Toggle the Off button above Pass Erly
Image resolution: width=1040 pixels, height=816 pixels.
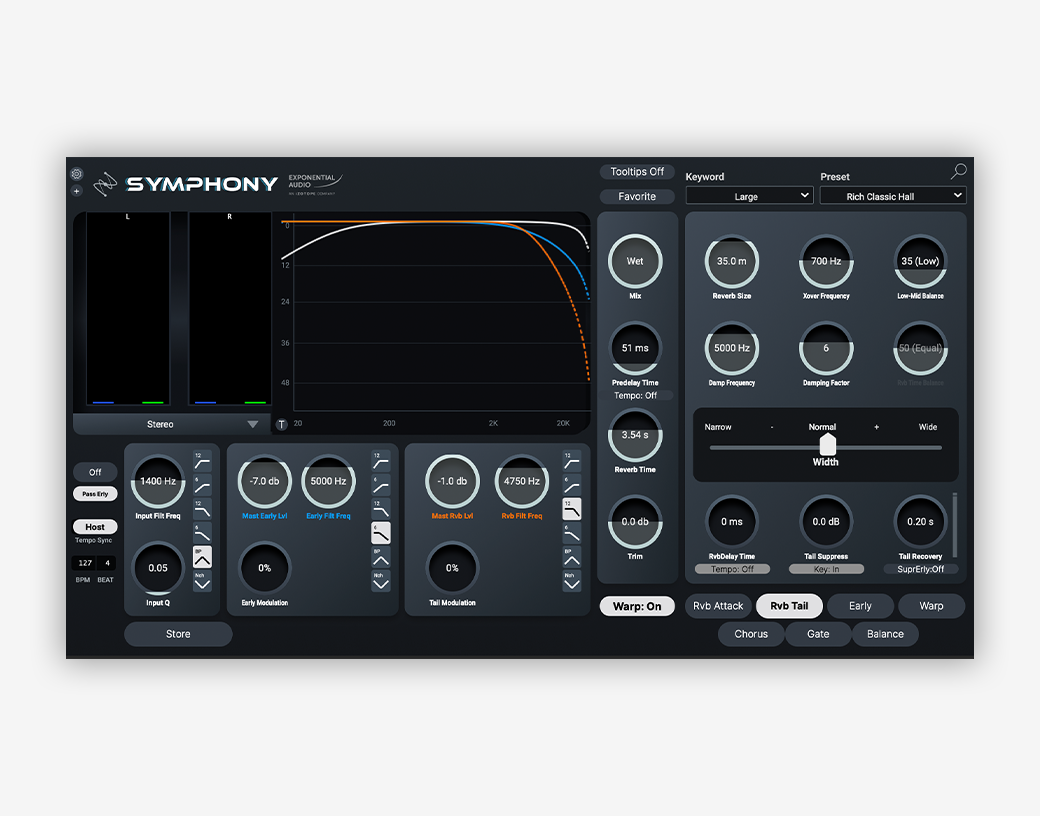pos(95,472)
